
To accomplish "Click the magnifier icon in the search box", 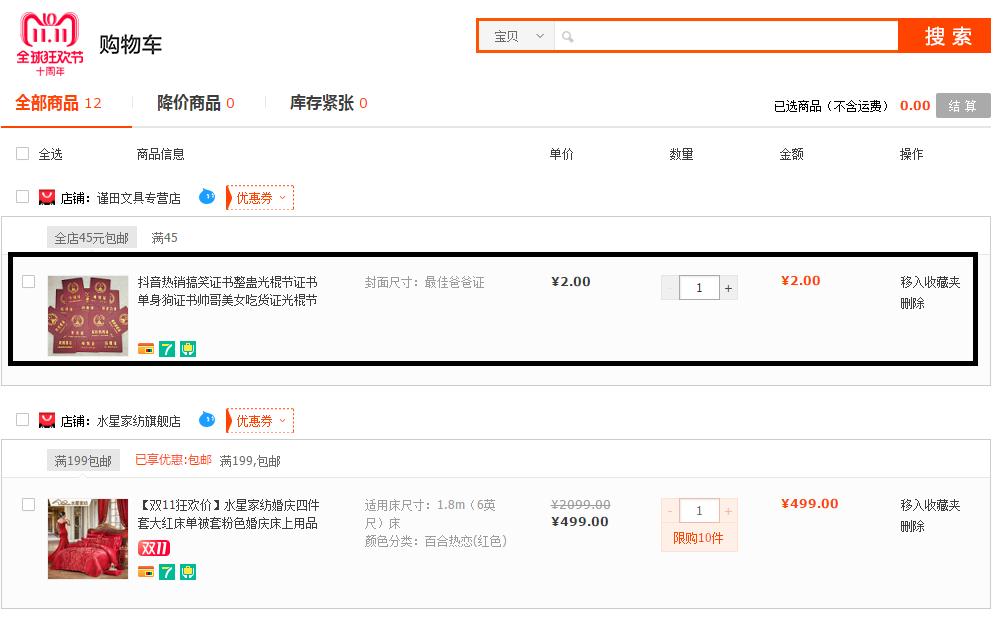I will pos(567,35).
